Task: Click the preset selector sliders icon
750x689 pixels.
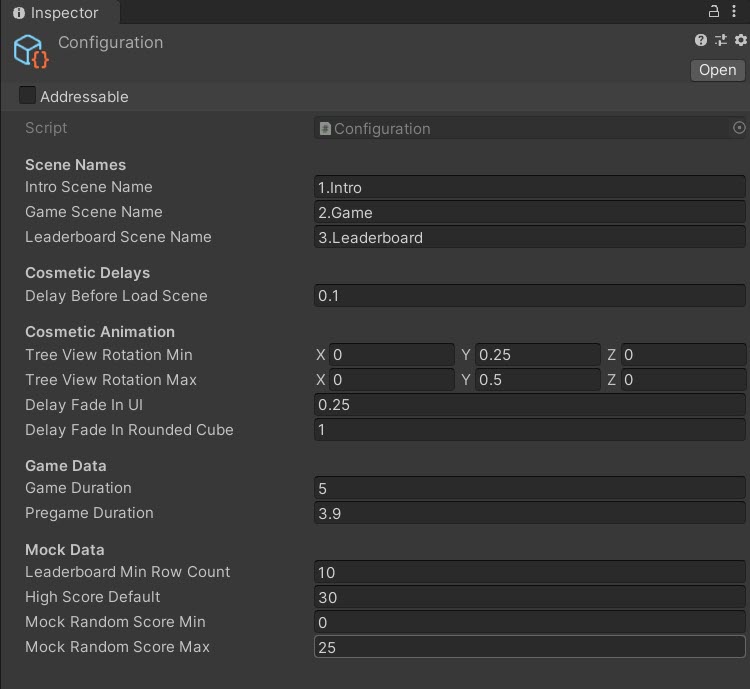Action: [720, 40]
